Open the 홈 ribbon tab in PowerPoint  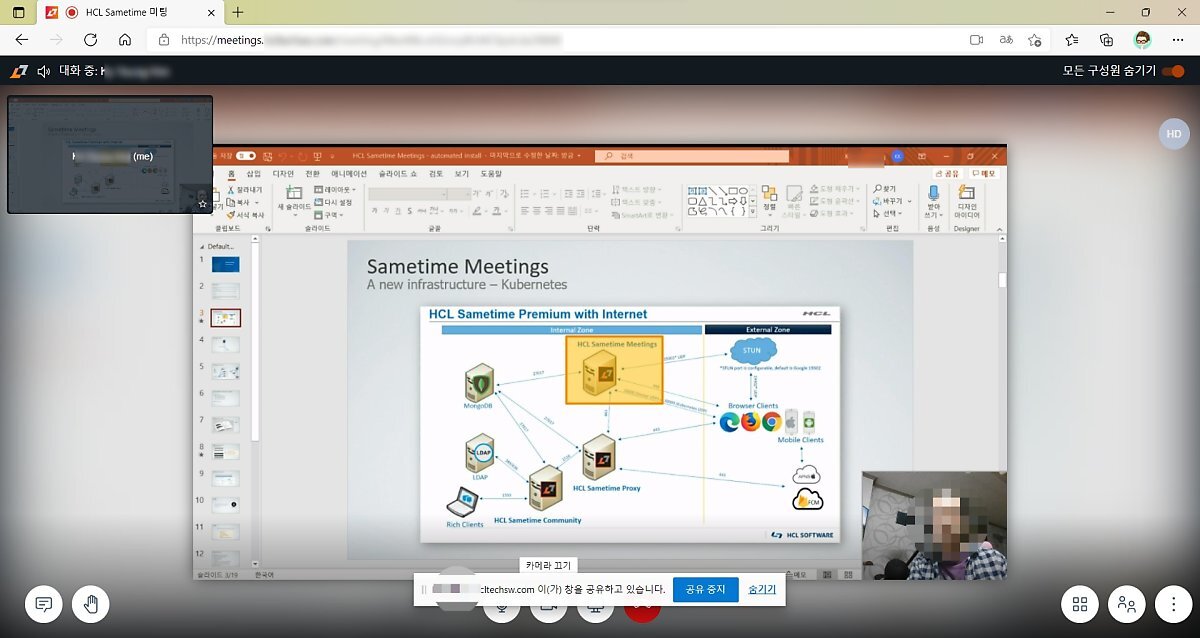pyautogui.click(x=231, y=174)
